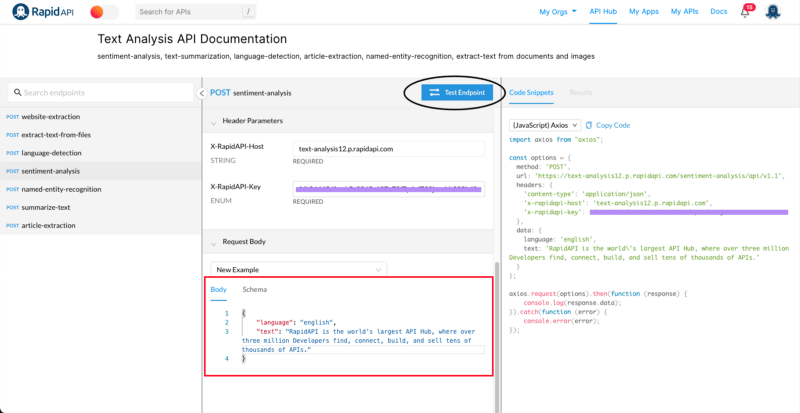Image resolution: width=800 pixels, height=413 pixels.
Task: Click the page title Text Analysis API Documentation
Action: tap(192, 39)
